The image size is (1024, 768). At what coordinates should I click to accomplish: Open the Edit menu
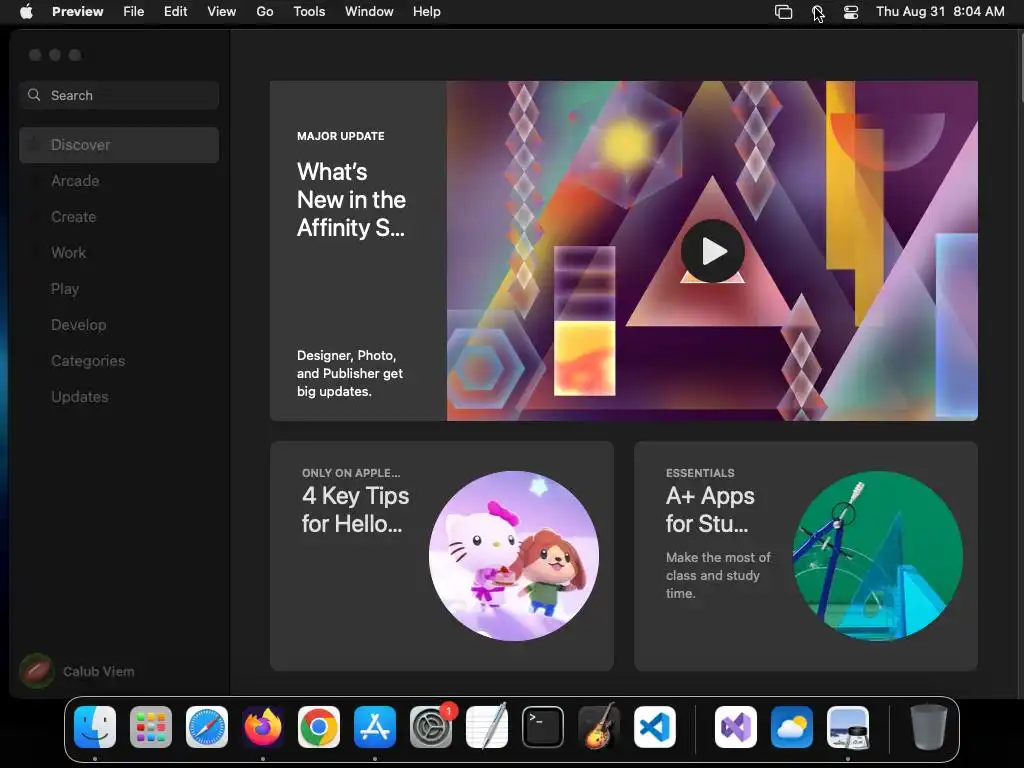point(176,12)
